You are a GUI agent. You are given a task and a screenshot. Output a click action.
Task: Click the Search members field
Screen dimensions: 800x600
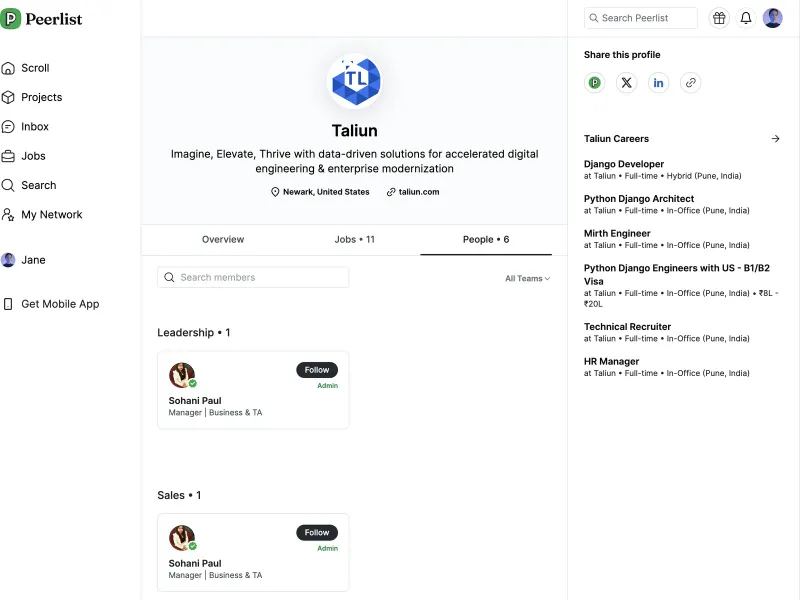tap(253, 278)
